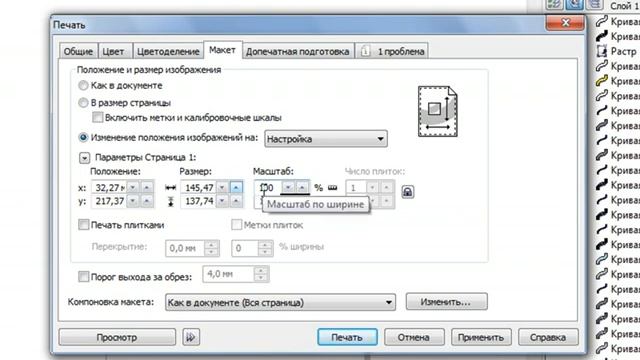Image resolution: width=640 pixels, height=360 pixels.
Task: Close the Печать dialog with X button
Action: click(x=565, y=23)
